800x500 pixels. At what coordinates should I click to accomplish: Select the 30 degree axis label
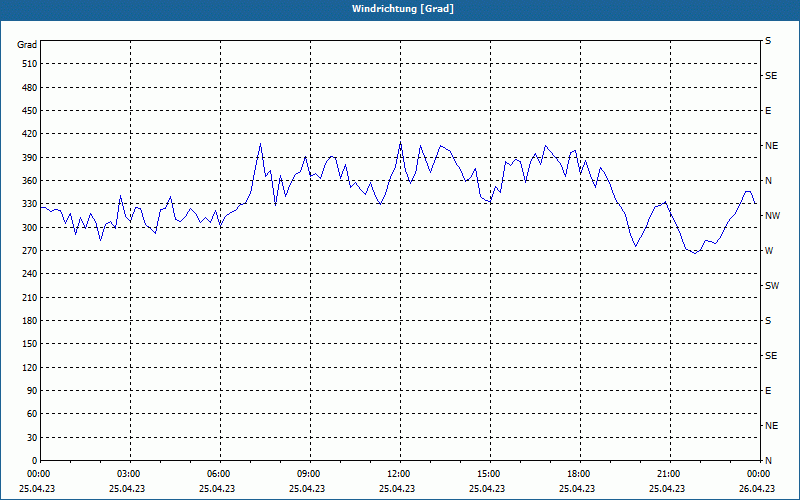32,437
